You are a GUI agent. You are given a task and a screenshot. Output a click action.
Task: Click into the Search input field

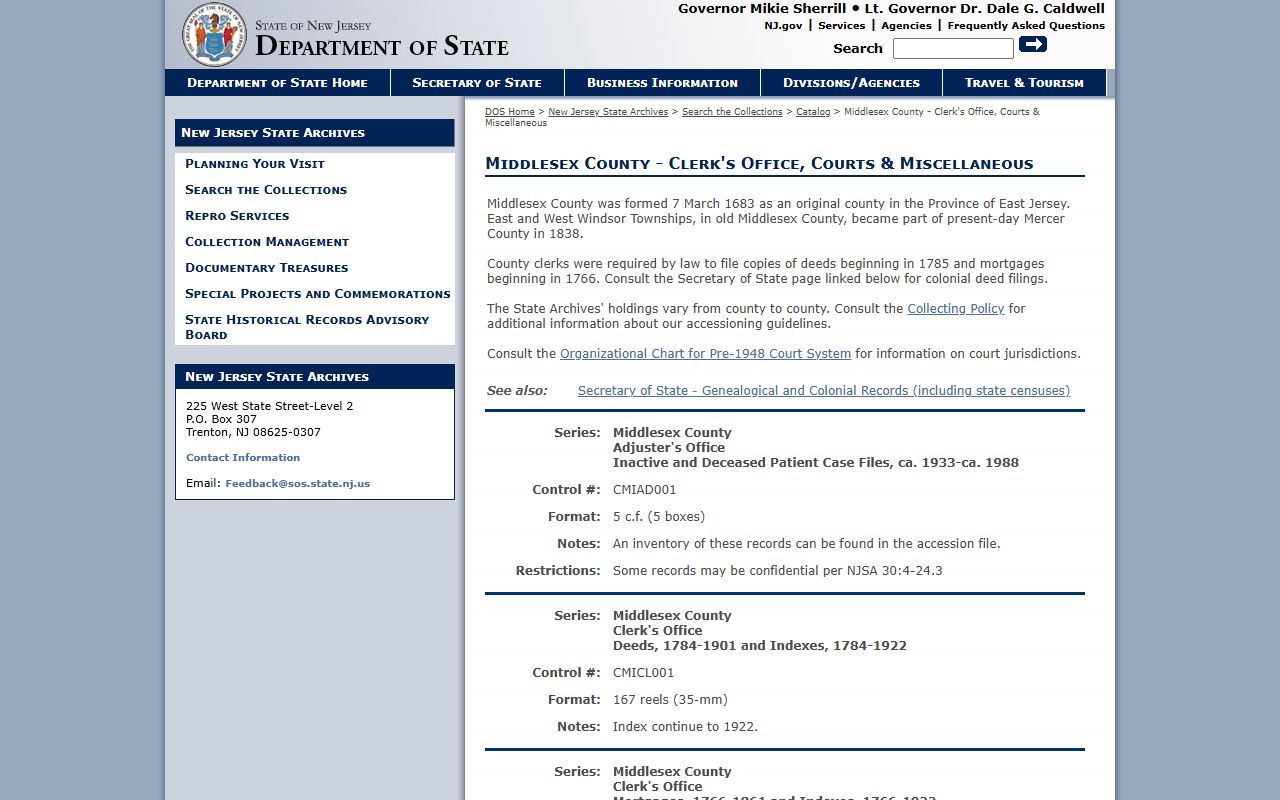tap(953, 48)
